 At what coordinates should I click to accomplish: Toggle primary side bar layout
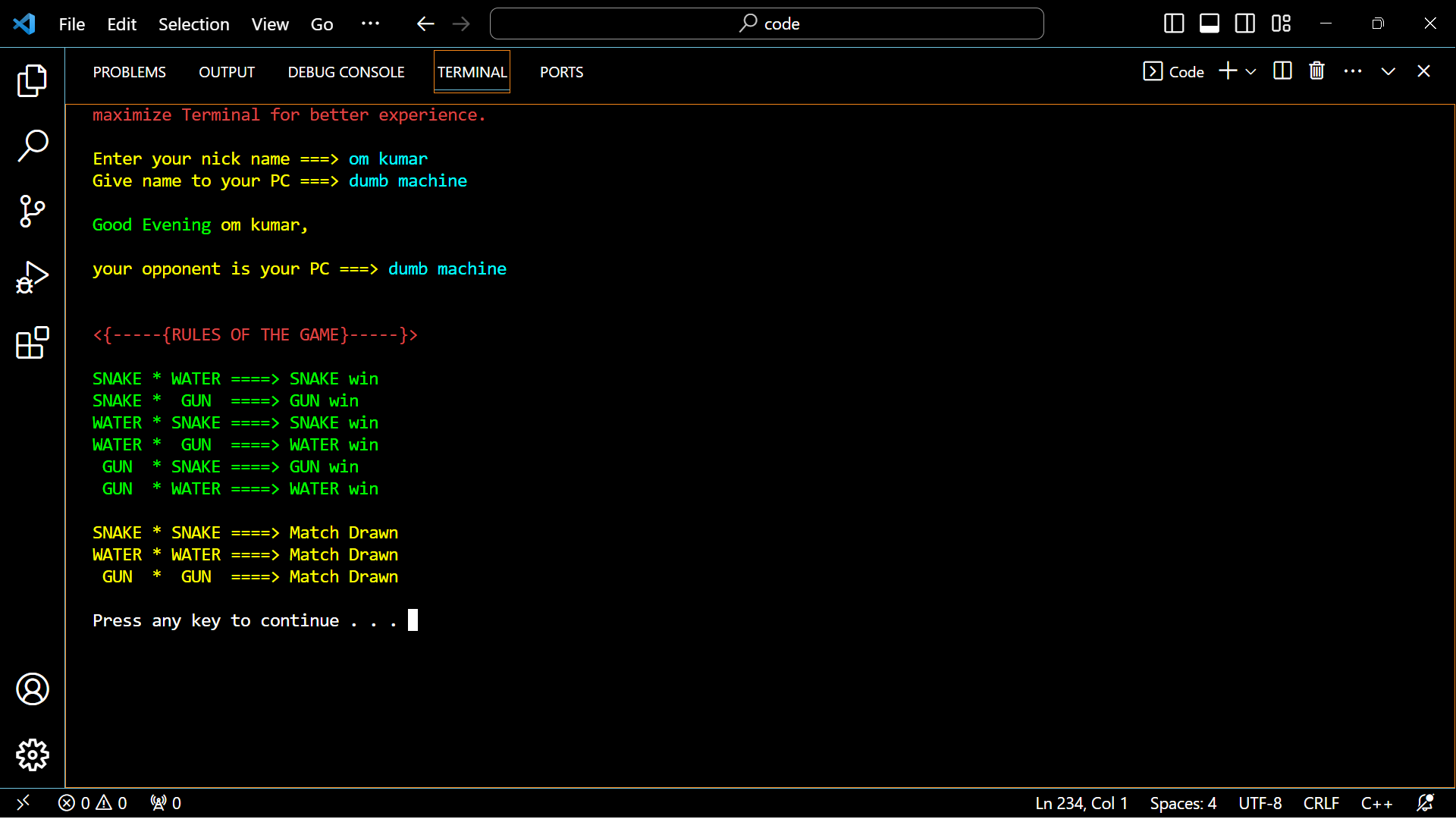[1173, 24]
